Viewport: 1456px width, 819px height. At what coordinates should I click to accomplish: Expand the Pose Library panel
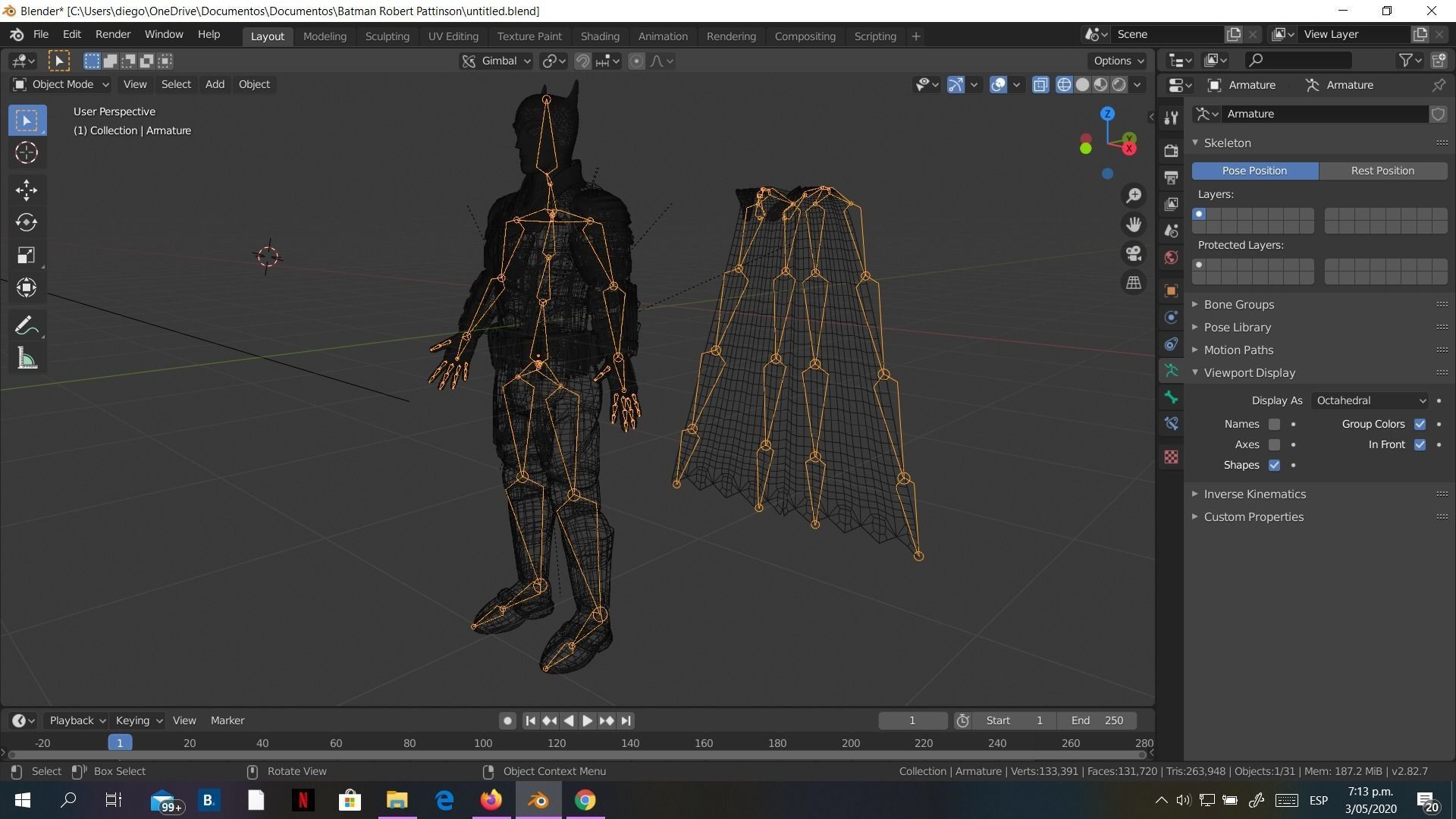(1237, 327)
